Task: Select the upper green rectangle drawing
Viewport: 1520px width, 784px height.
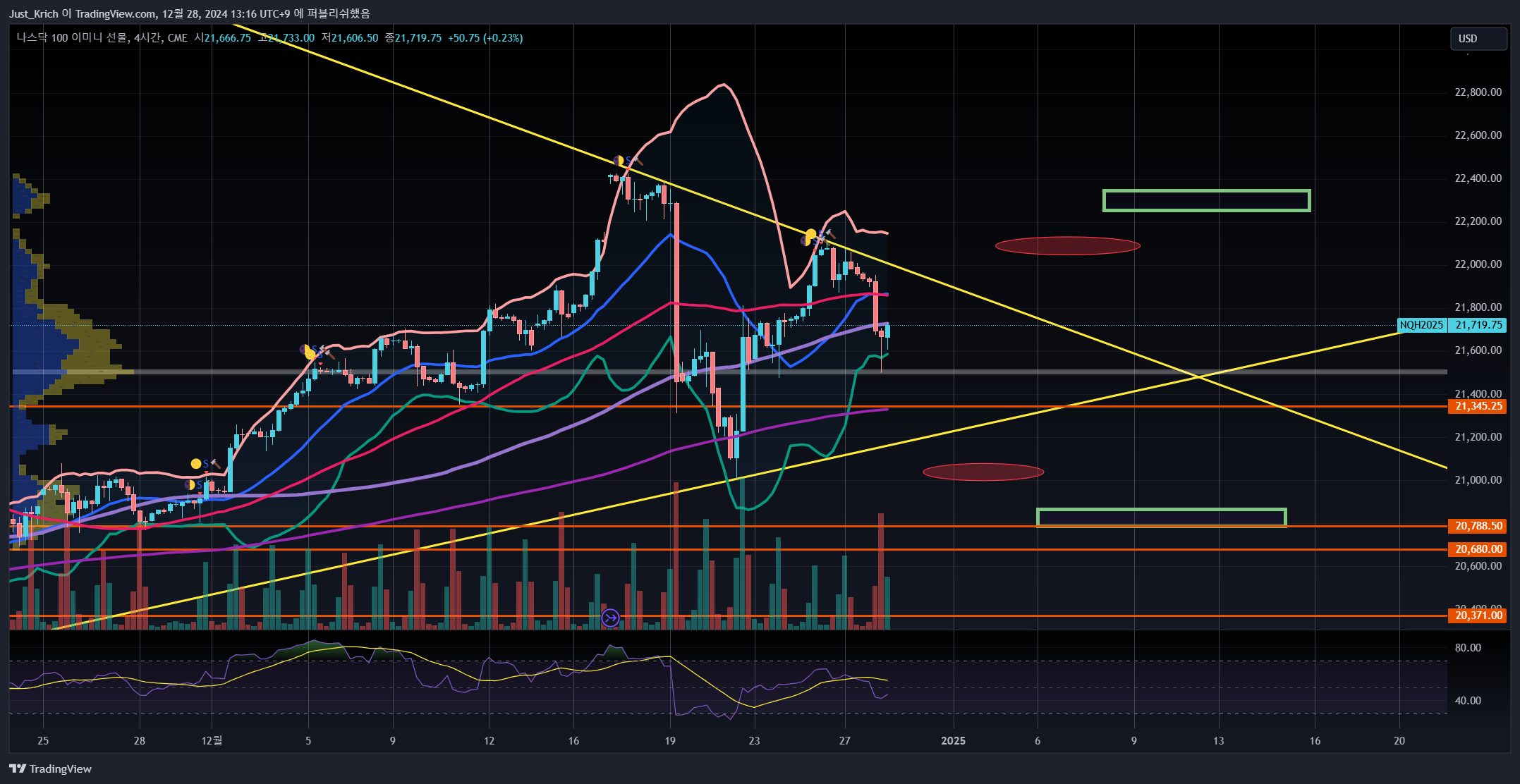Action: point(1207,200)
